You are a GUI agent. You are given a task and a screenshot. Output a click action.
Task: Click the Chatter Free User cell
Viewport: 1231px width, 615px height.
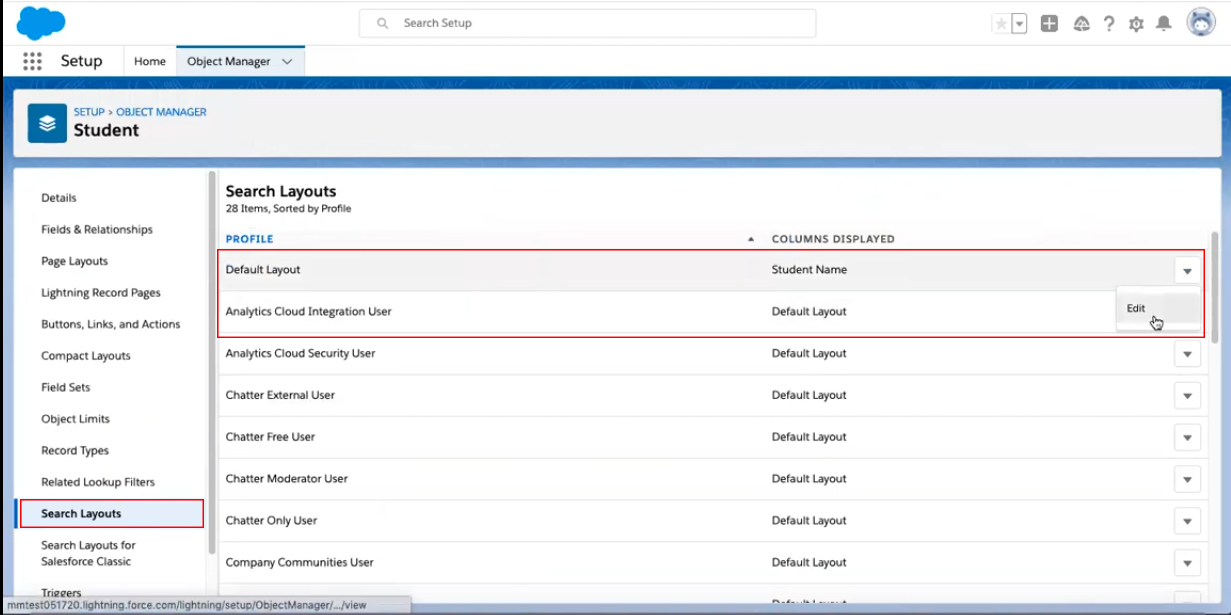tap(270, 437)
